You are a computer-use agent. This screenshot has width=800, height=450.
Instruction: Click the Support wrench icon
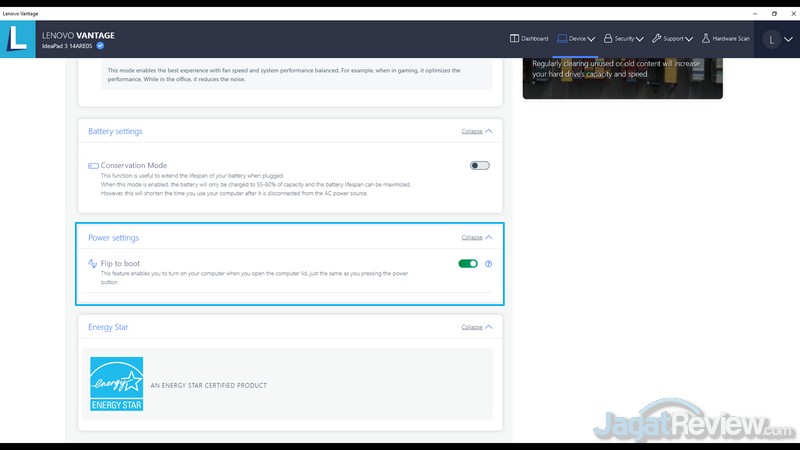657,39
